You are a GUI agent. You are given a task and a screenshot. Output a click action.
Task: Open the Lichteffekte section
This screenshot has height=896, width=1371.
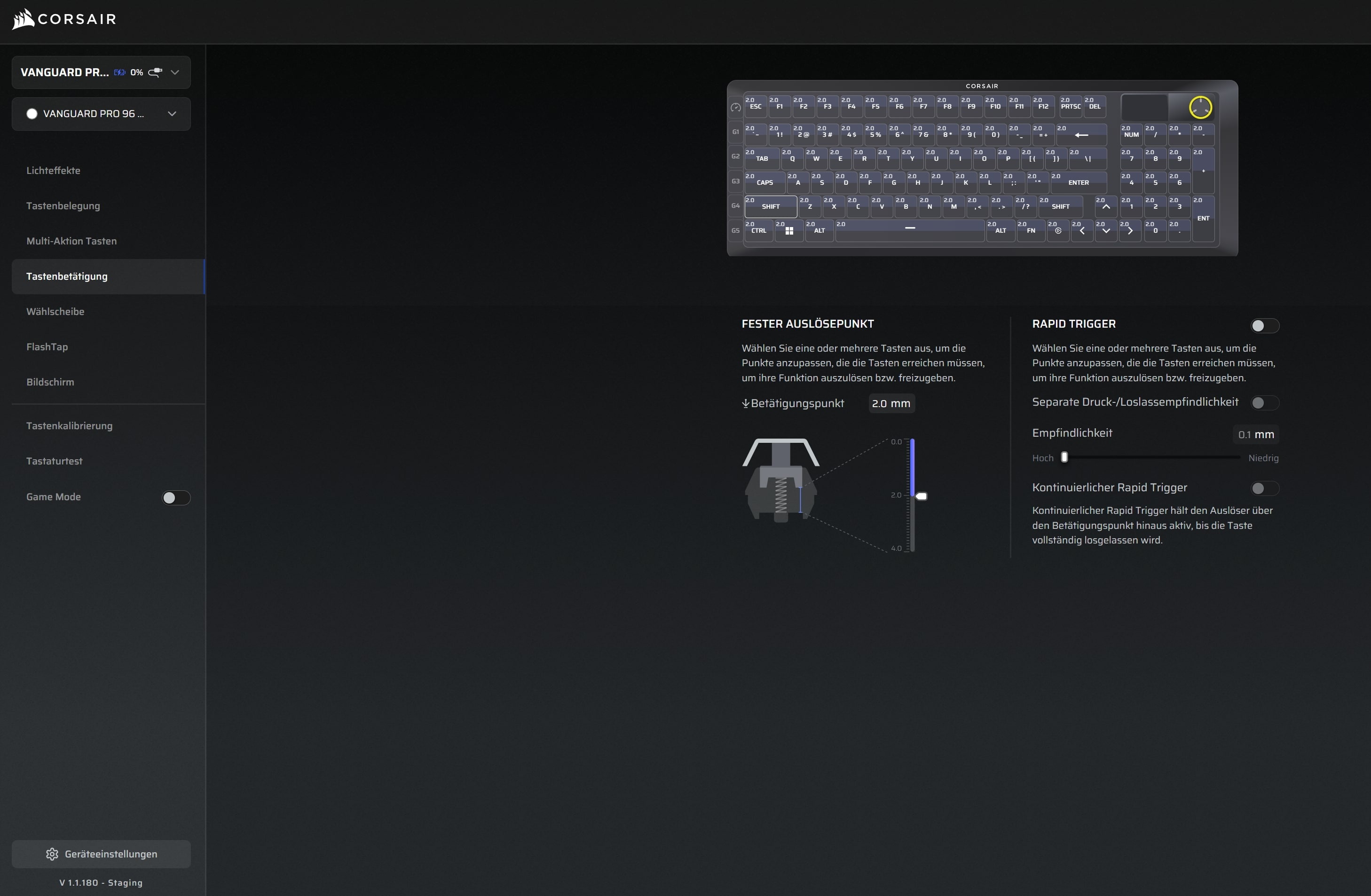click(x=53, y=171)
